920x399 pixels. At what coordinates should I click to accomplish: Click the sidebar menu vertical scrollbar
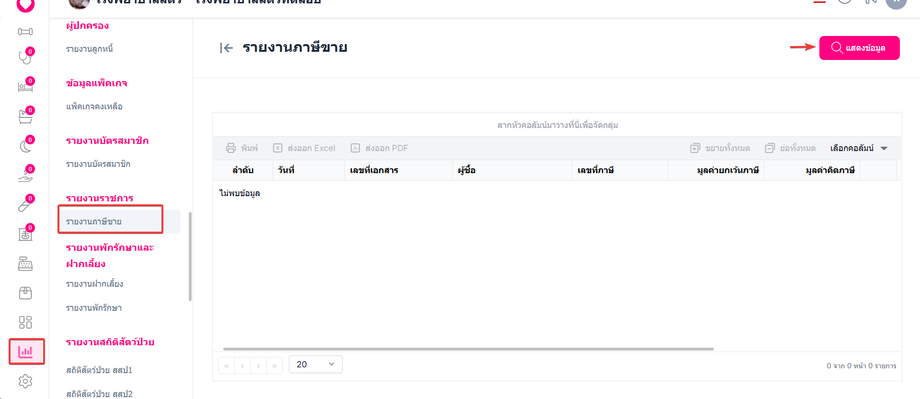pos(190,256)
